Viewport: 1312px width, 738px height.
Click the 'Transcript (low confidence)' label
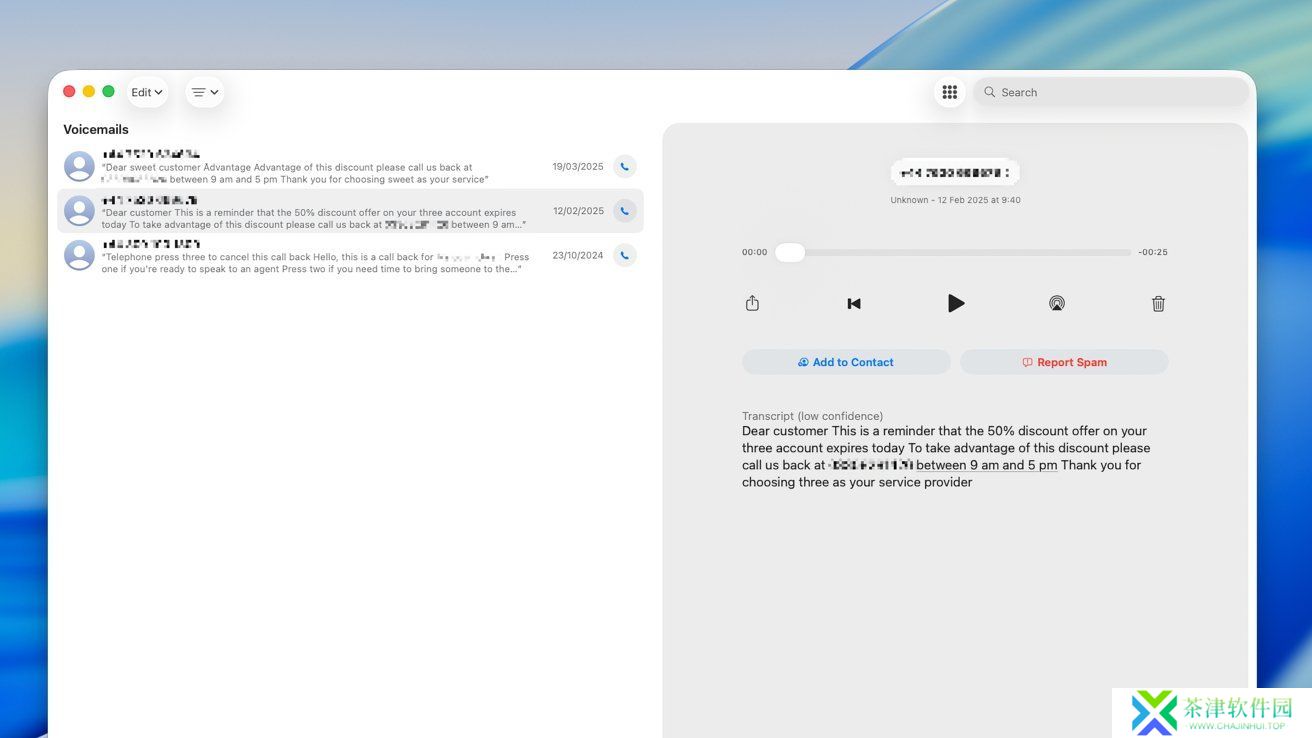[x=812, y=416]
